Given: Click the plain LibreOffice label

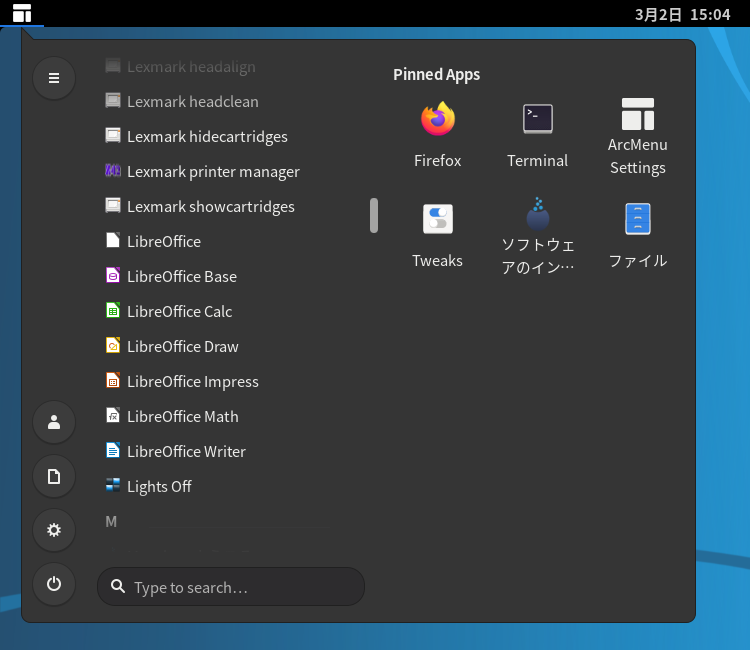Looking at the screenshot, I should [x=164, y=242].
